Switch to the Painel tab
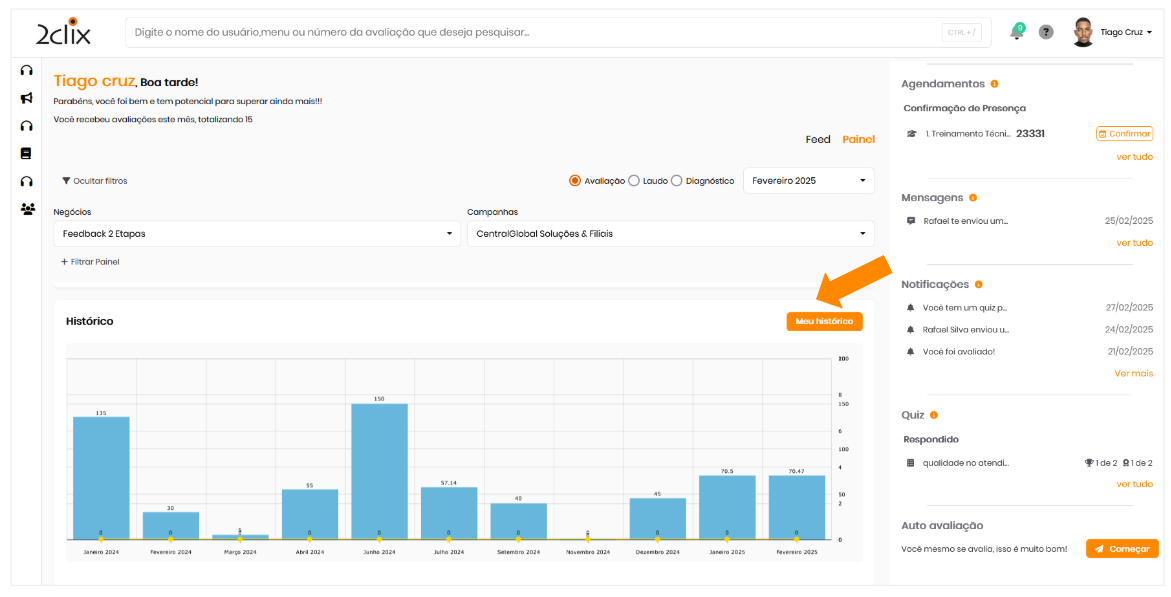Screen dimensions: 1171x597 (858, 140)
